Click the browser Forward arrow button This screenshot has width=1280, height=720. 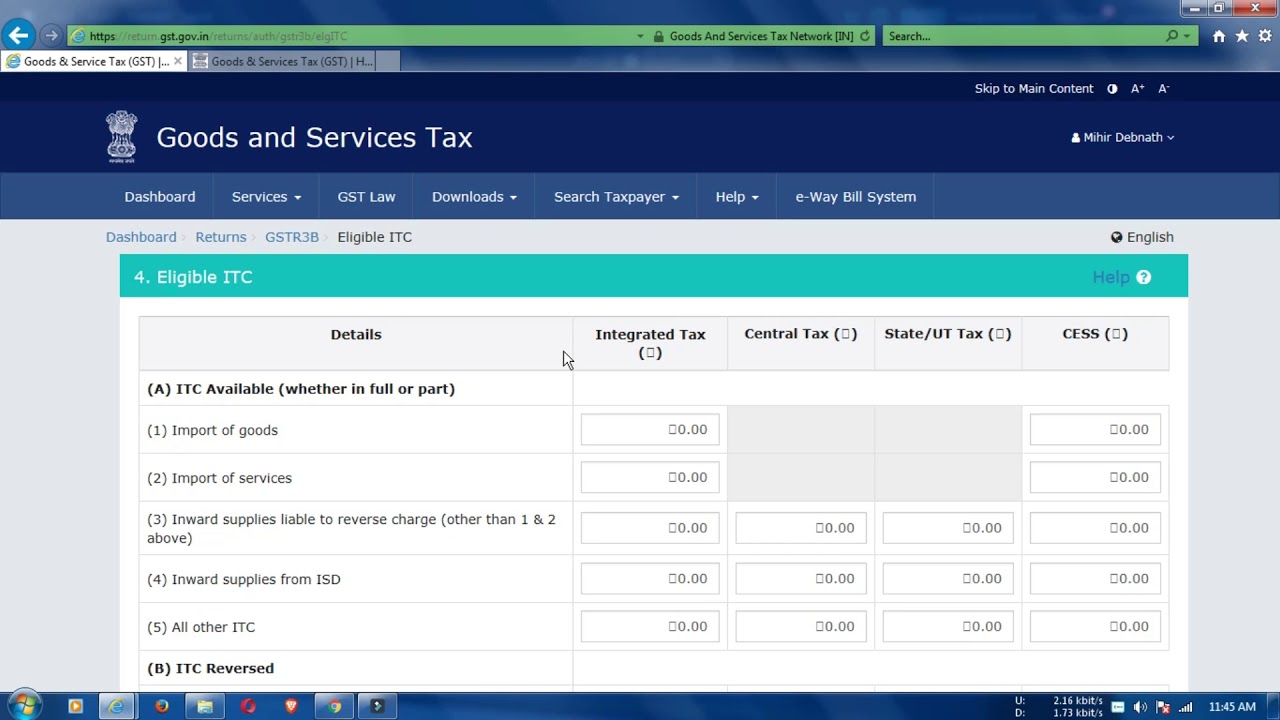coord(51,36)
